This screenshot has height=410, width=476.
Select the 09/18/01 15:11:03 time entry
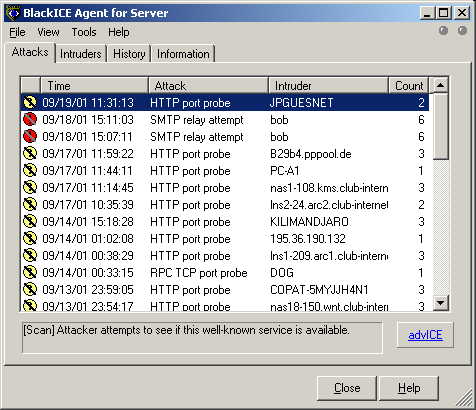tap(88, 120)
